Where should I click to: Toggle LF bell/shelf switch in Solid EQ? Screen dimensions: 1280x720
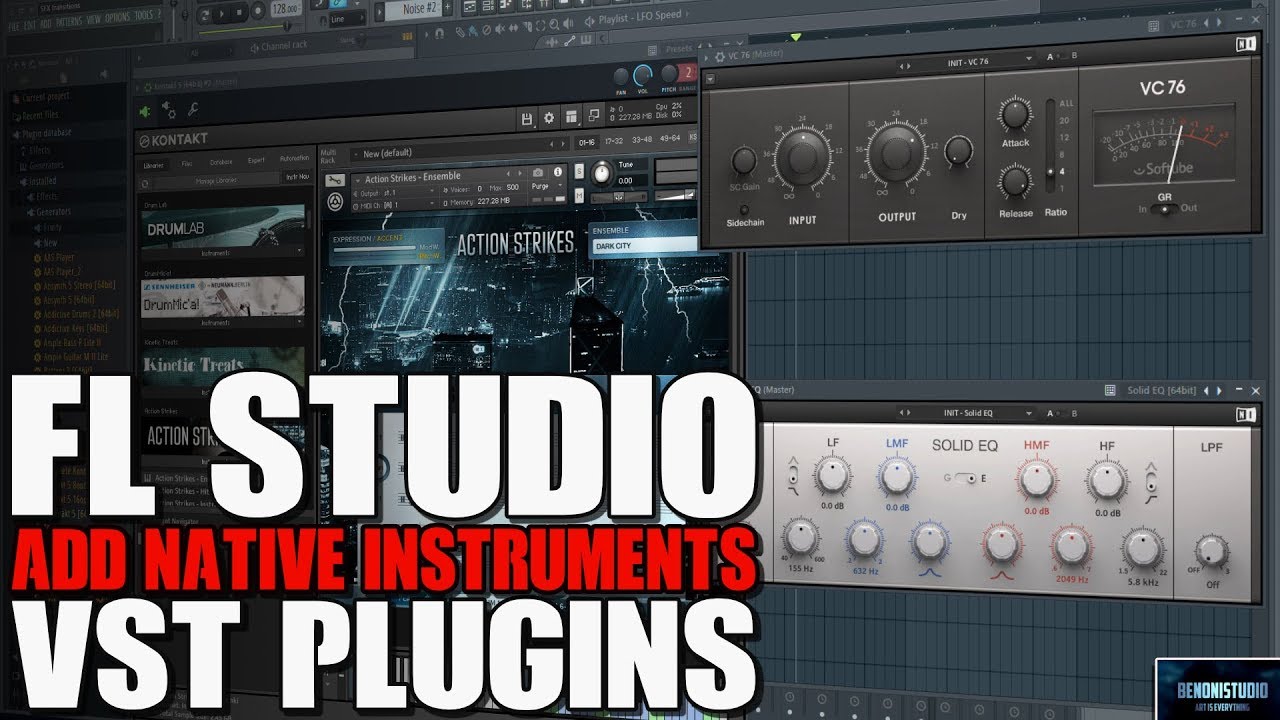coord(794,477)
